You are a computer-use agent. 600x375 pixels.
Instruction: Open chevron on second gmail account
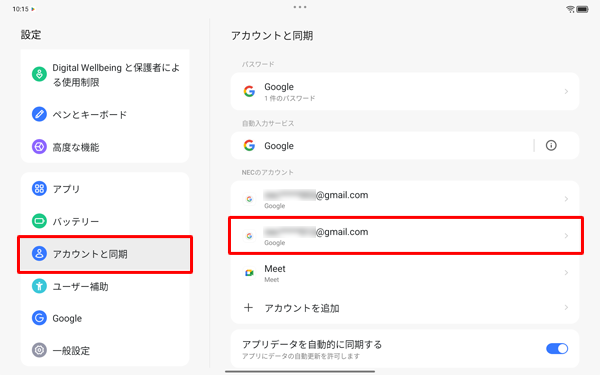point(566,236)
